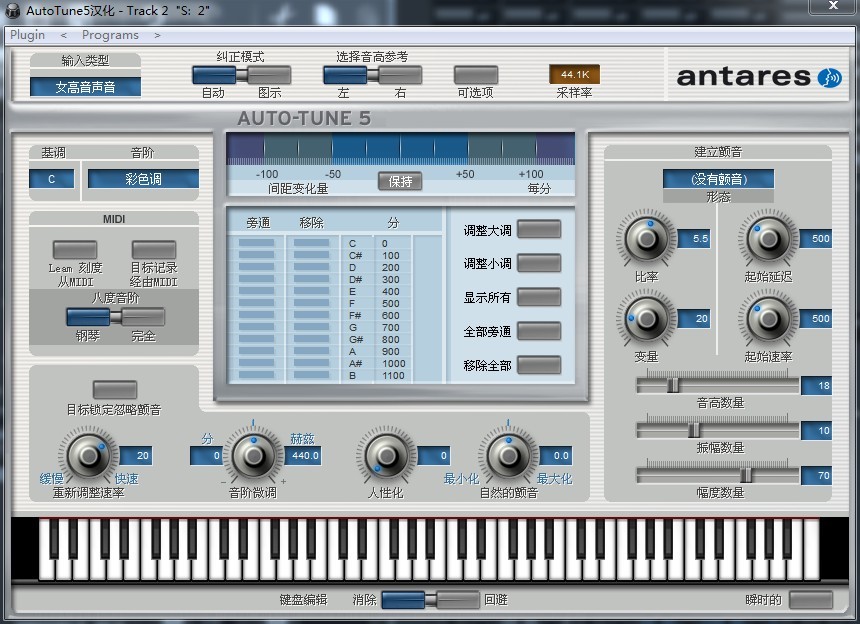Click the retune speed value field 20
This screenshot has width=860, height=624.
click(x=135, y=456)
